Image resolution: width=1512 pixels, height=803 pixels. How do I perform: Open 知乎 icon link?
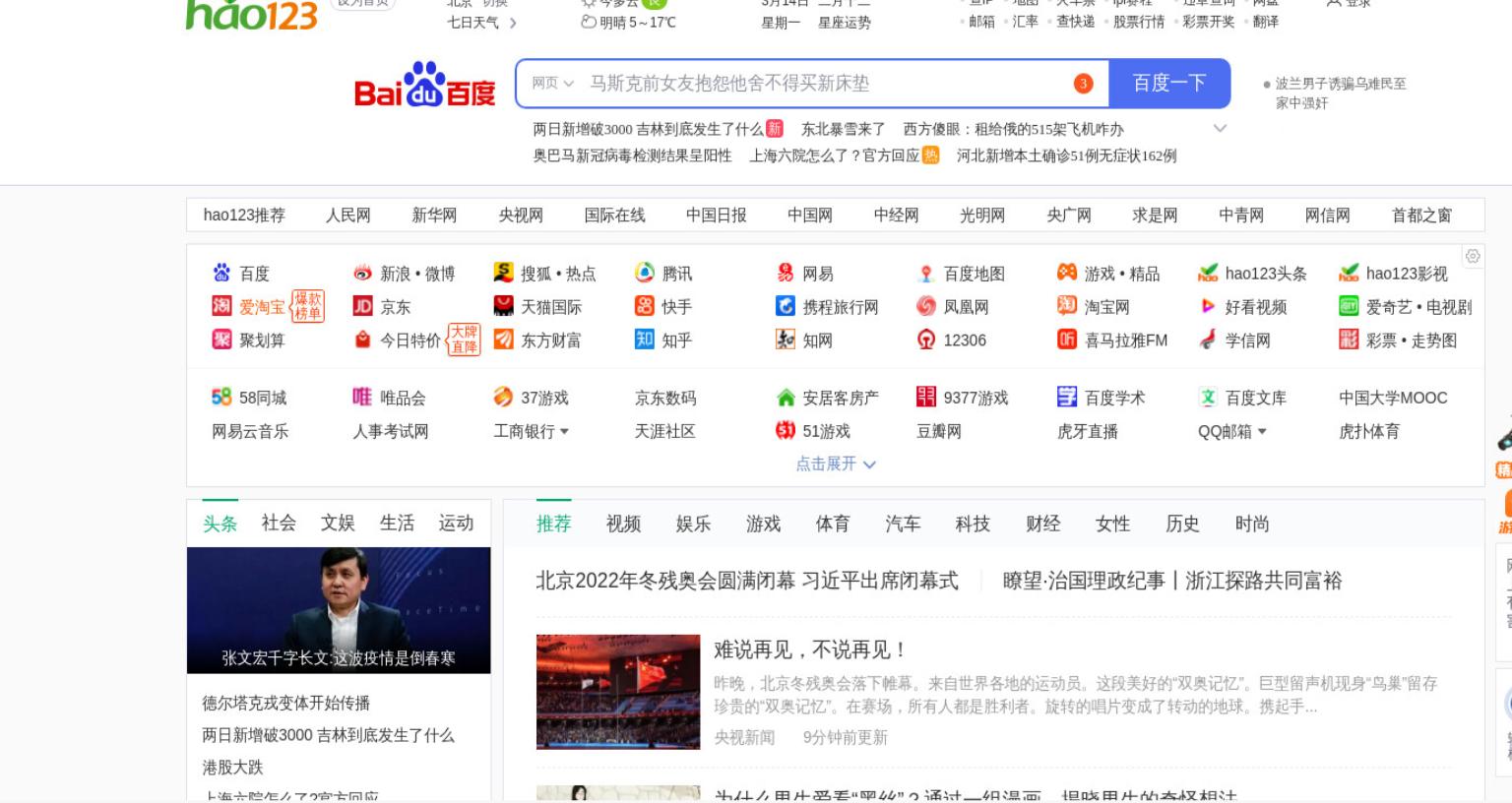tap(645, 340)
